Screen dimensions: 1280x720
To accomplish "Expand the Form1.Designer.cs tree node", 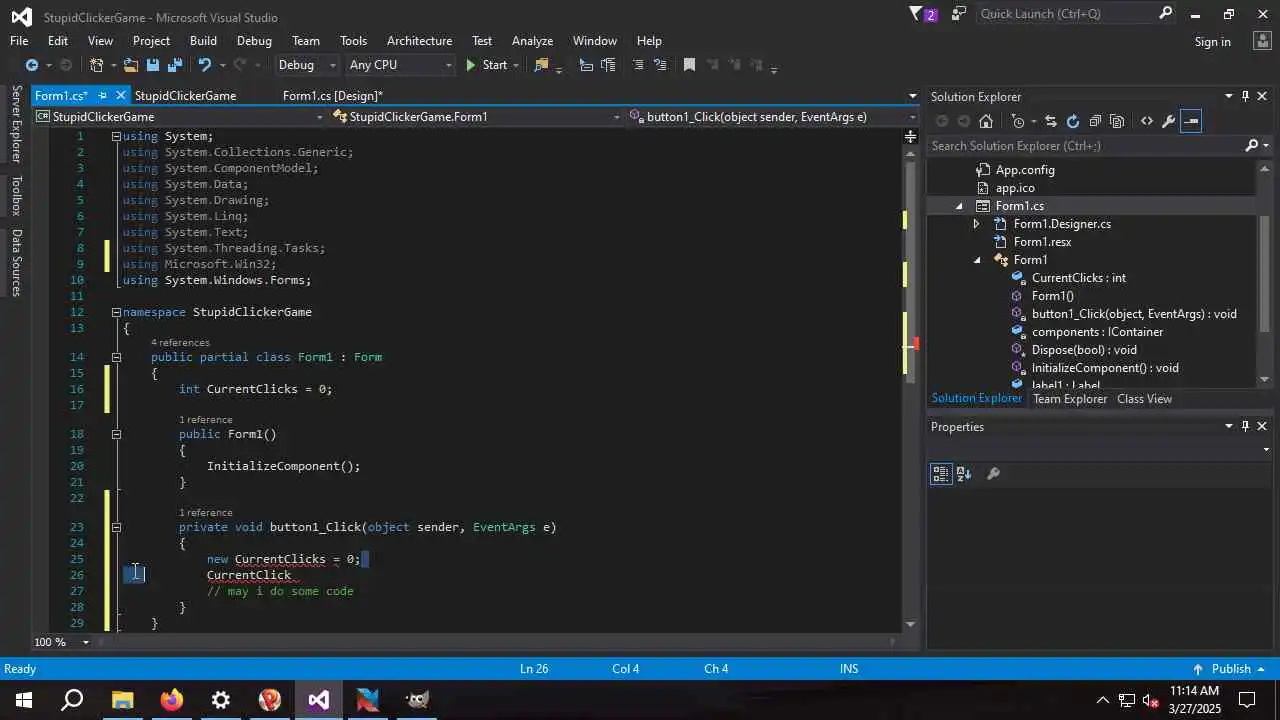I will click(977, 224).
